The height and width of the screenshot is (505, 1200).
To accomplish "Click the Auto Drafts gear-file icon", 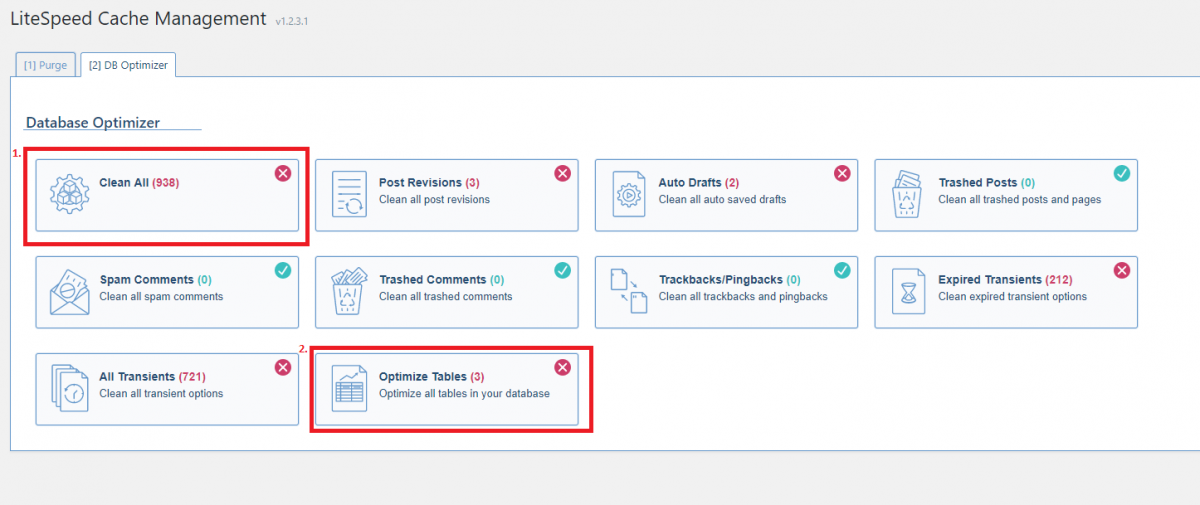I will pyautogui.click(x=629, y=195).
